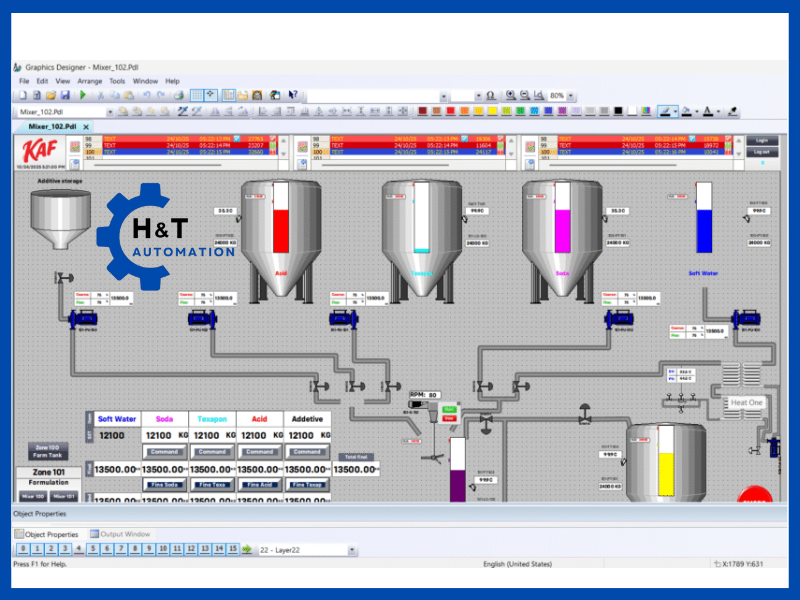Click the Command button under Soda
The height and width of the screenshot is (600, 800).
click(163, 451)
